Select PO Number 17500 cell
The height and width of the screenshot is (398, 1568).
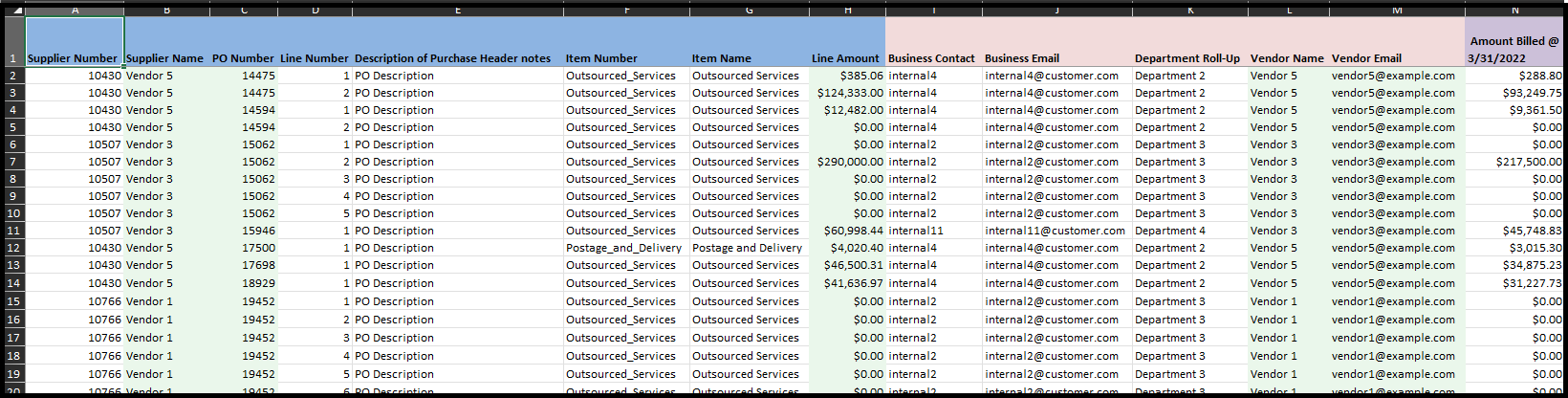[x=244, y=248]
